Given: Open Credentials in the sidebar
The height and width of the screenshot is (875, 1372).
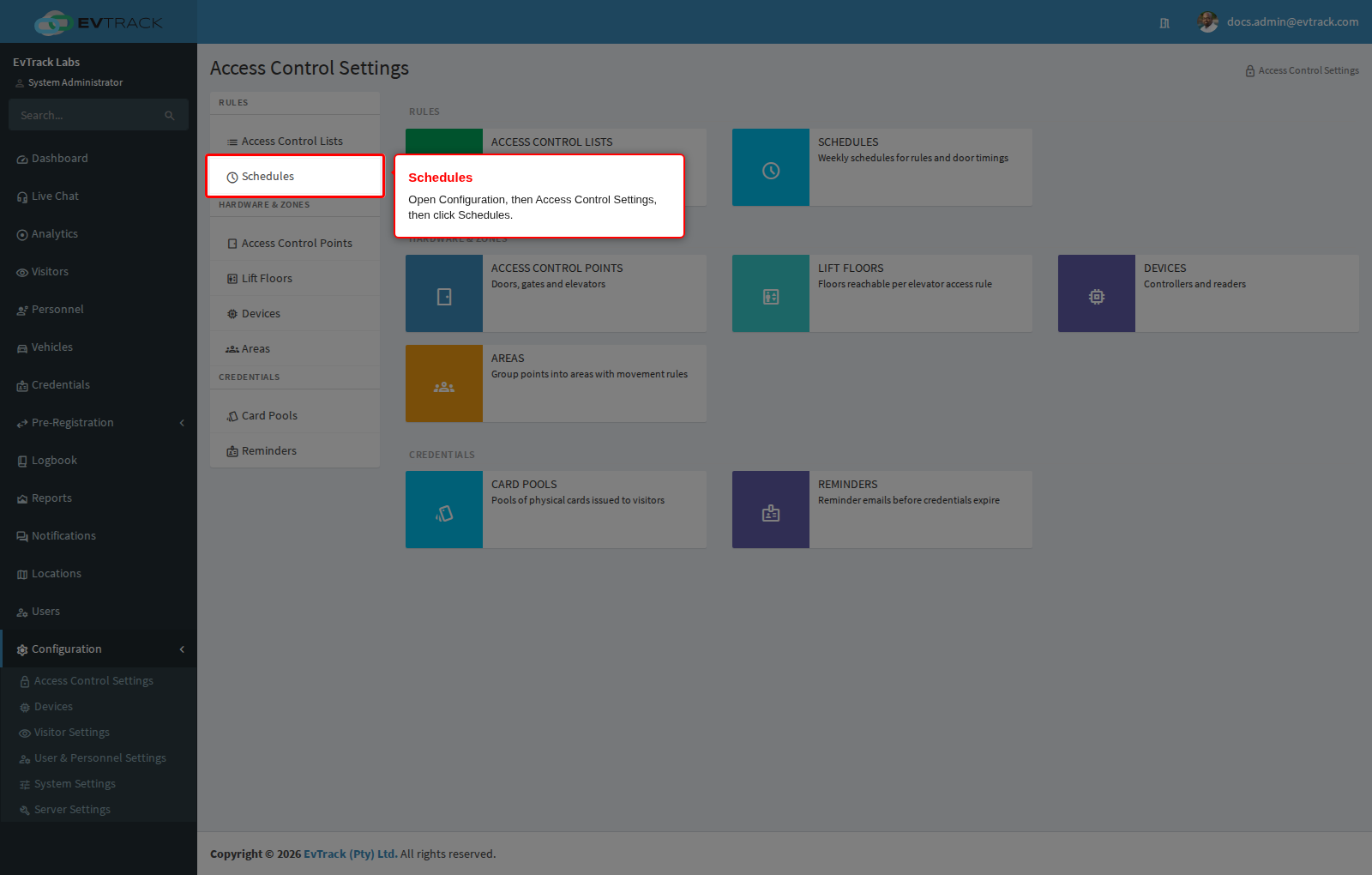Looking at the screenshot, I should pos(99,385).
